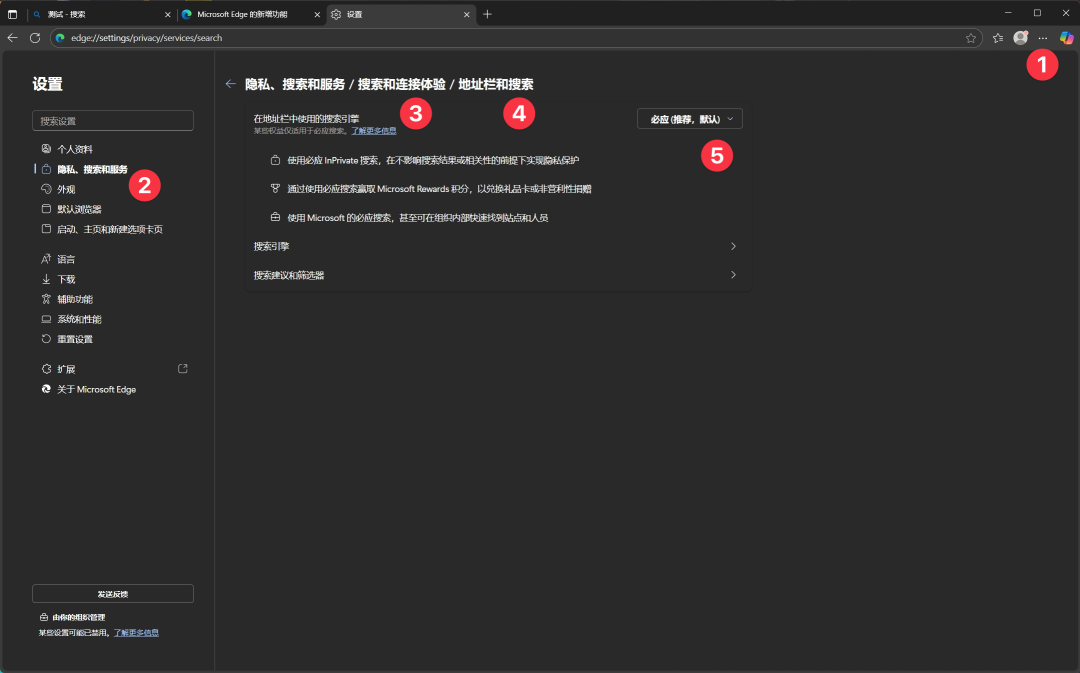Viewport: 1080px width, 673px height.
Task: Click the Microsoft Rewards trophy icon
Action: coord(276,189)
